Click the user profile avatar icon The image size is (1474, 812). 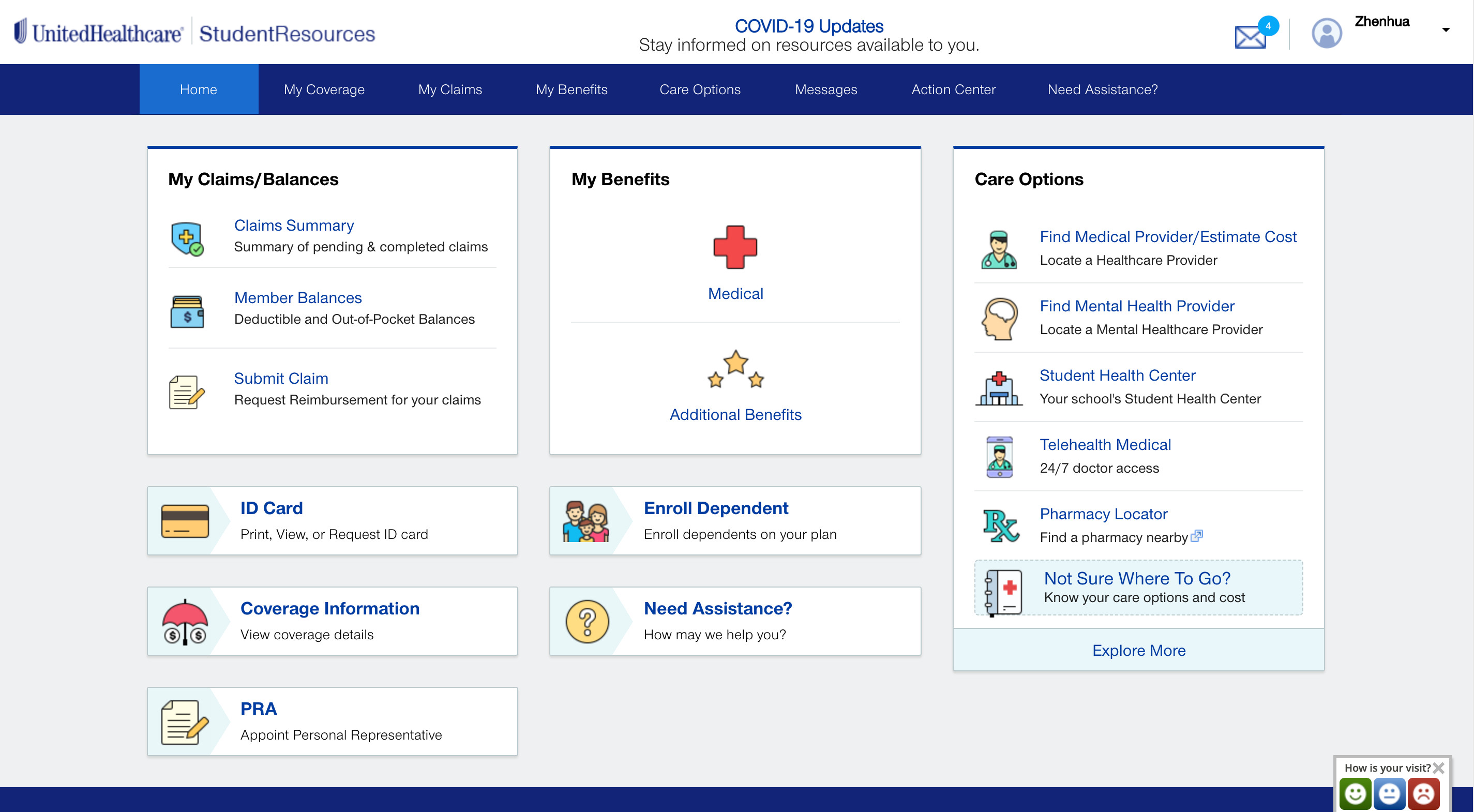[x=1327, y=33]
